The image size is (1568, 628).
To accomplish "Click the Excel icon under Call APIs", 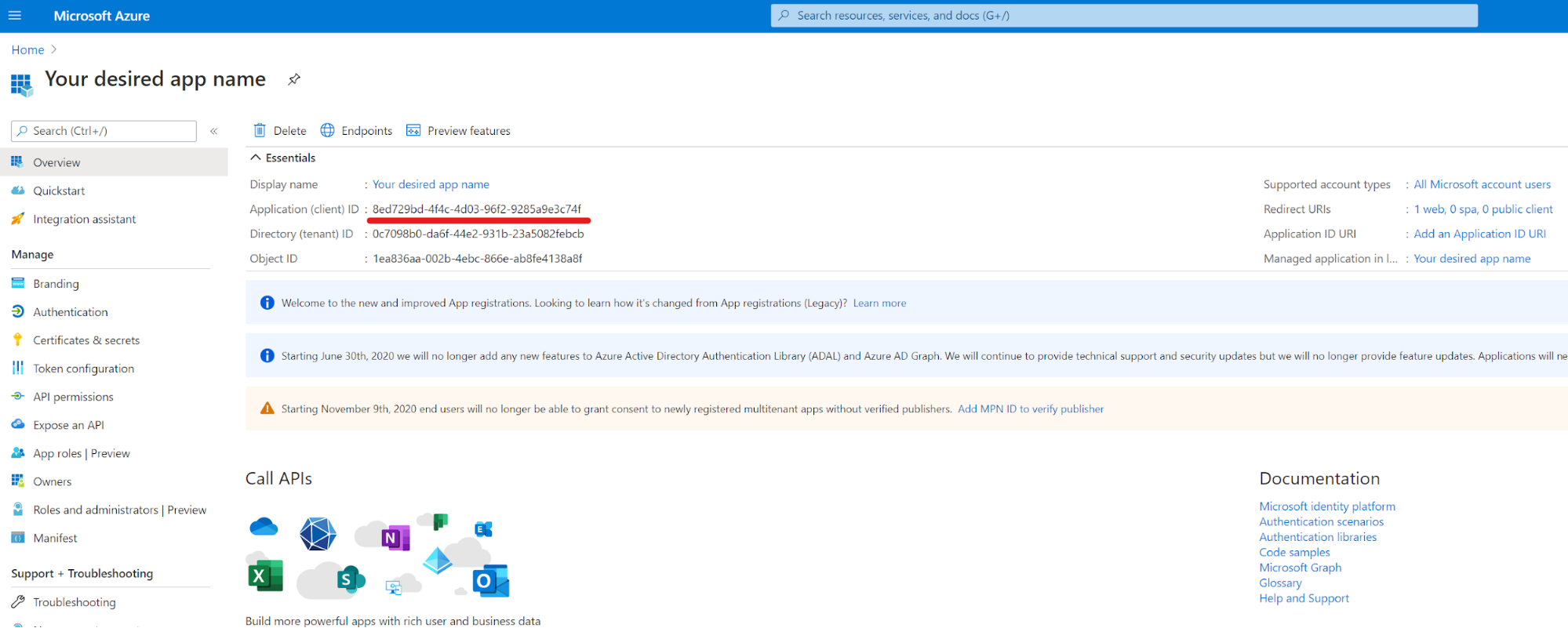I will (264, 576).
